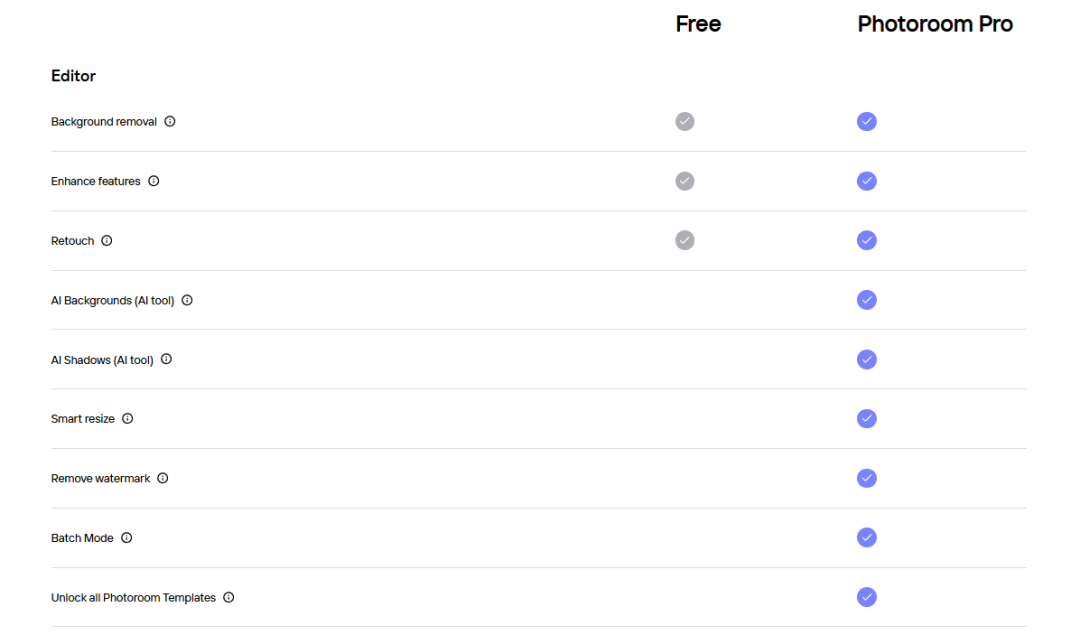Click the info icon beside Retouch
1080x635 pixels.
[x=107, y=241]
